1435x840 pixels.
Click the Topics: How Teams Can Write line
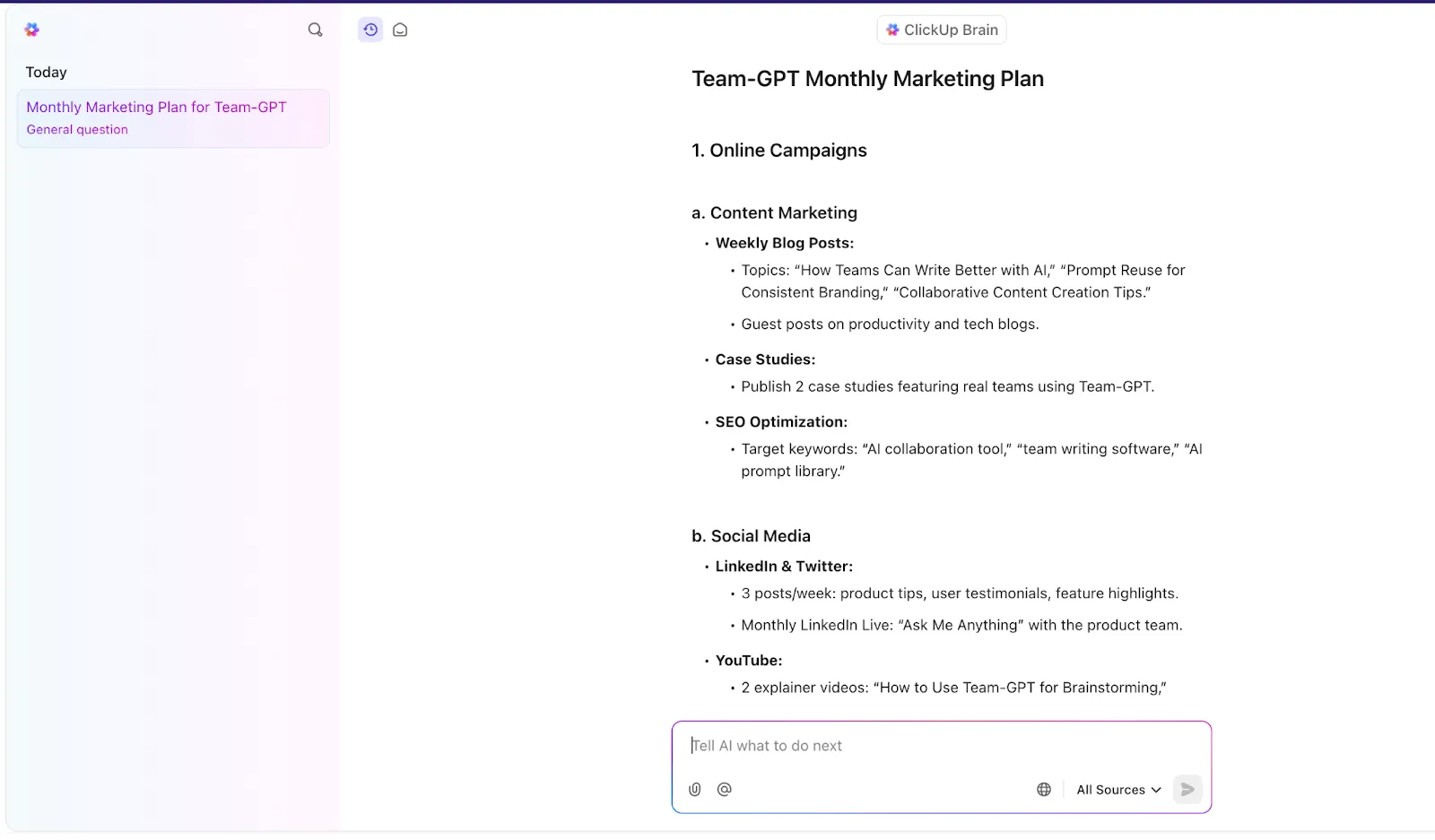[963, 281]
